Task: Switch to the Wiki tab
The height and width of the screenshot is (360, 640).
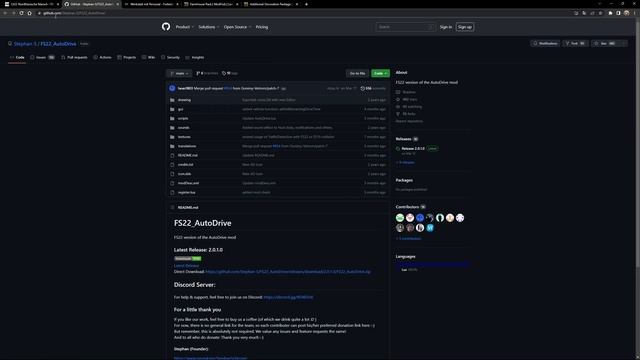Action: click(x=149, y=58)
